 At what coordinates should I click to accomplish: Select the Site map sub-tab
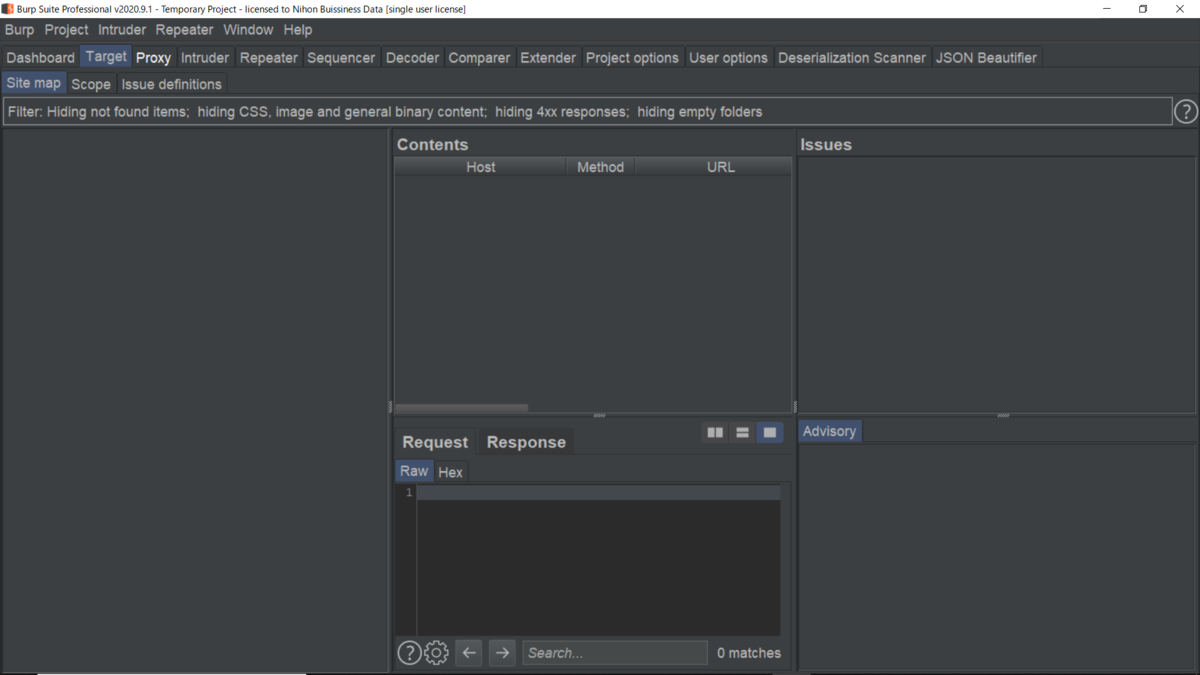(x=34, y=83)
